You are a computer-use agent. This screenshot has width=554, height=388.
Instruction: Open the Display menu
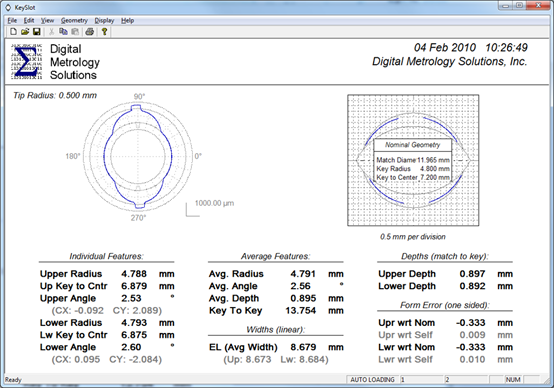point(104,20)
